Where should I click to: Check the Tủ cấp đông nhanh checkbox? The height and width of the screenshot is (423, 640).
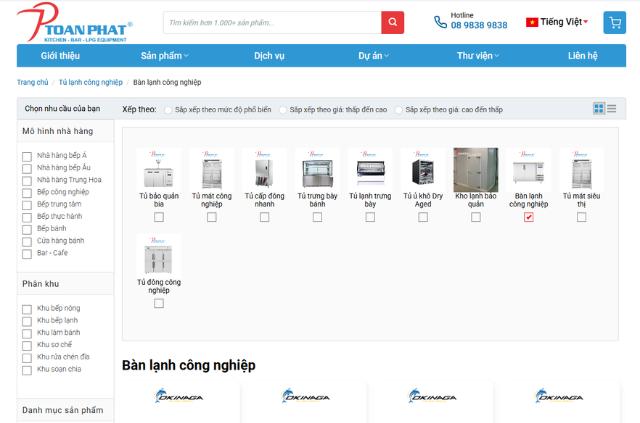click(264, 217)
